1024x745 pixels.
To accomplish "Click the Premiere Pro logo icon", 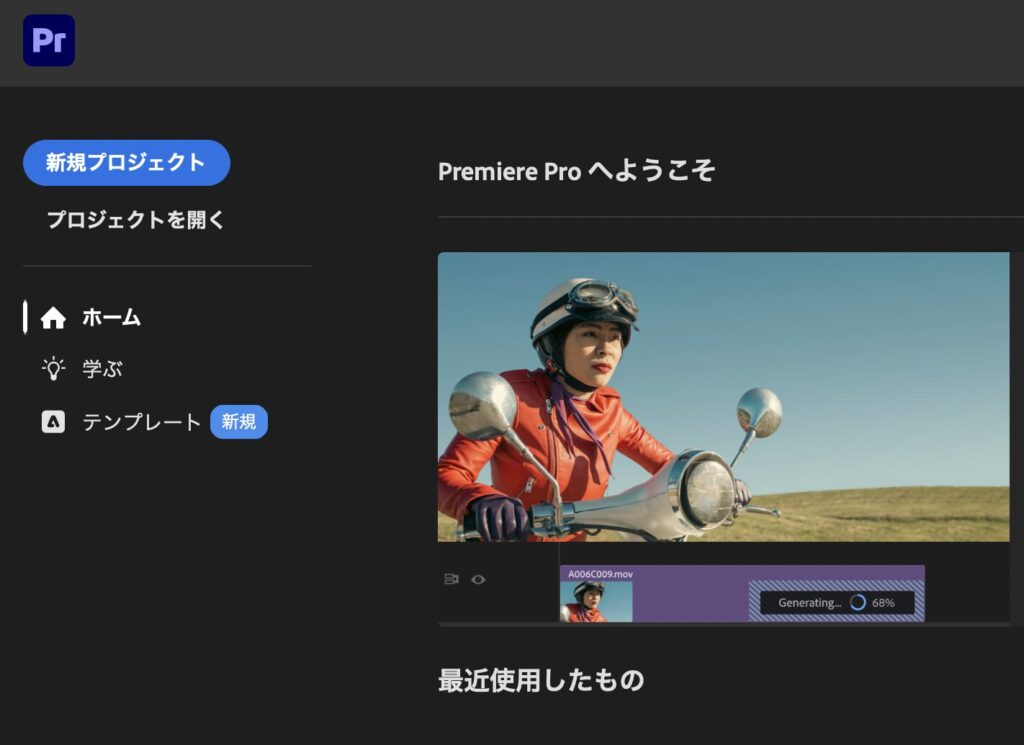I will point(49,40).
